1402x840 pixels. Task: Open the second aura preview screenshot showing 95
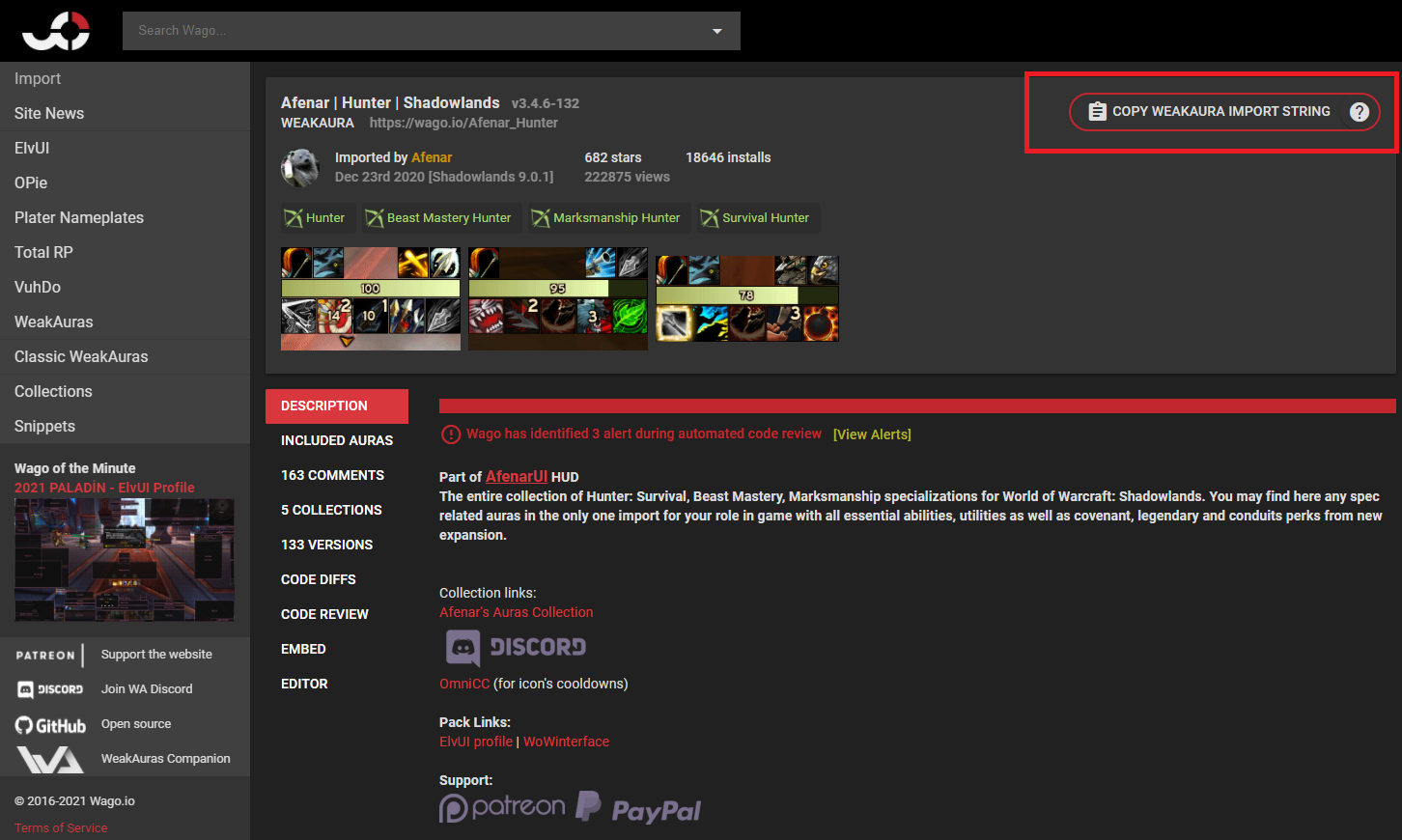click(x=558, y=299)
